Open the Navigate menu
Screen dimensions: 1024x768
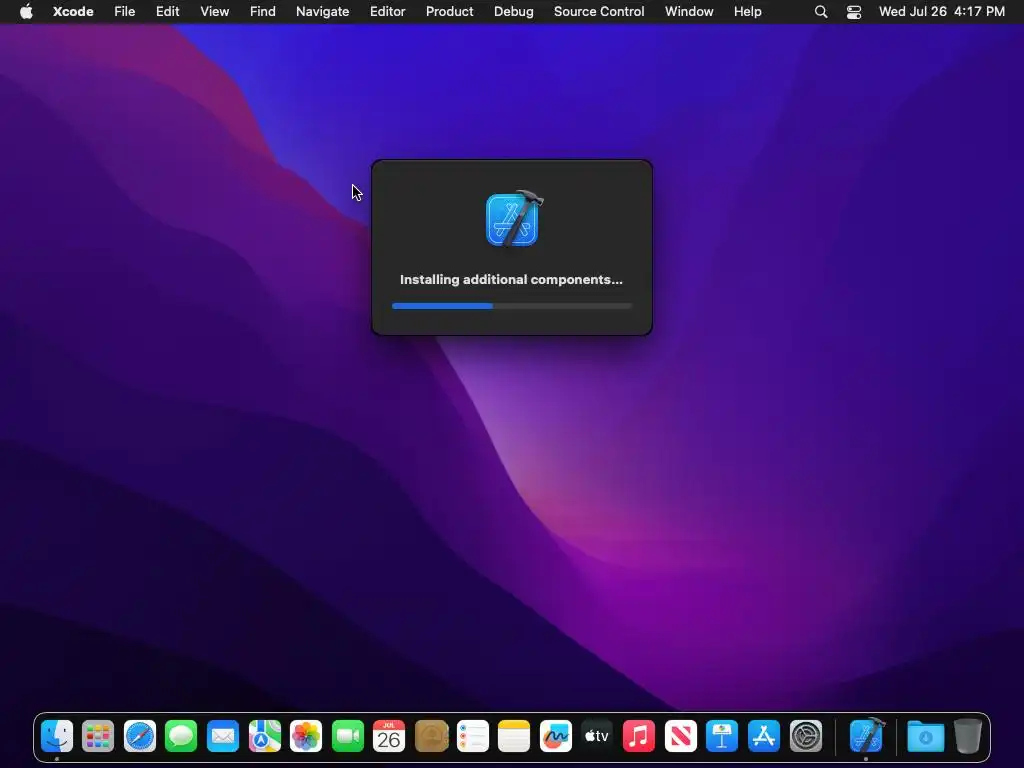pos(323,12)
